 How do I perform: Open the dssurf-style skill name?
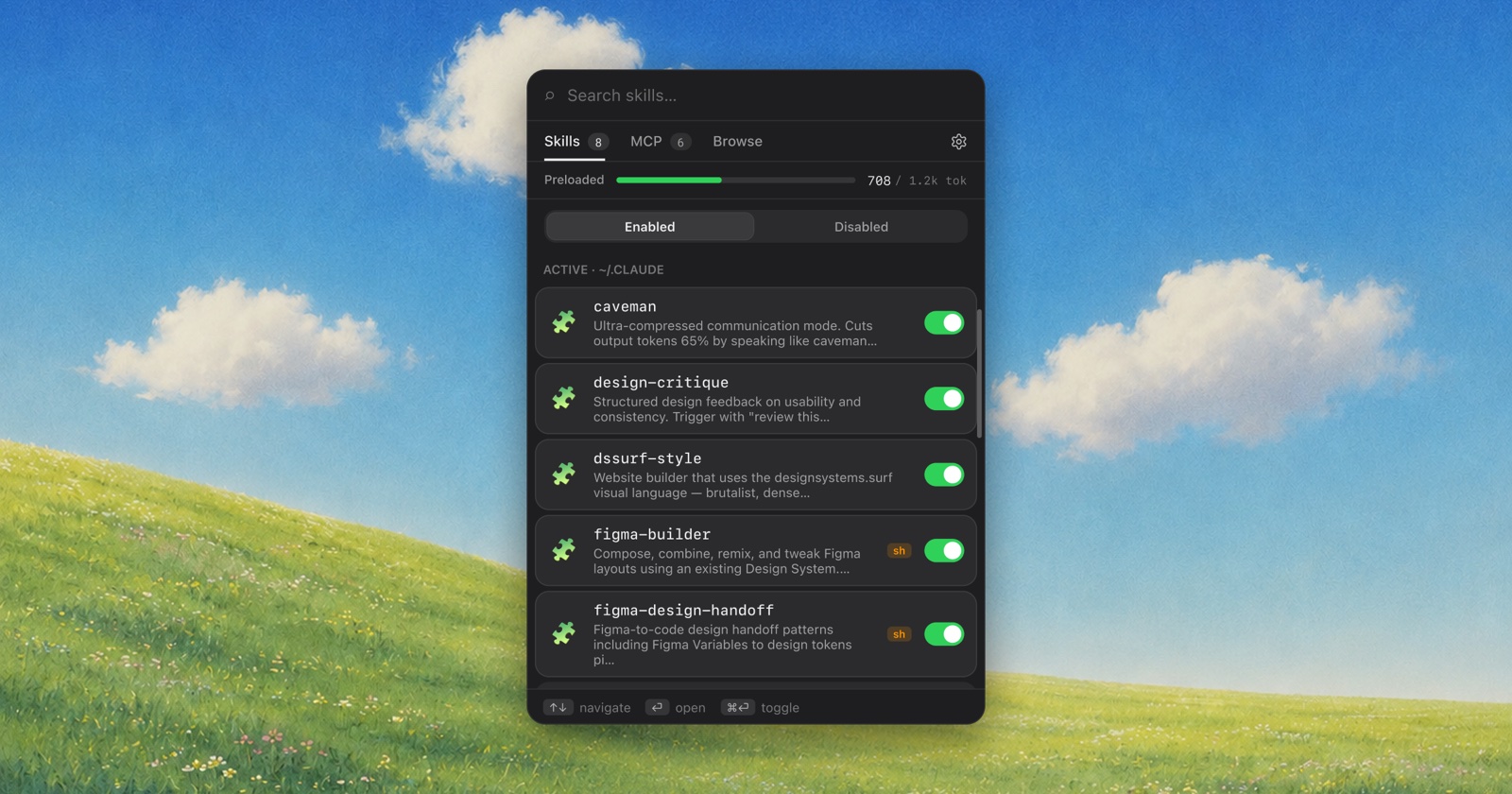coord(647,458)
